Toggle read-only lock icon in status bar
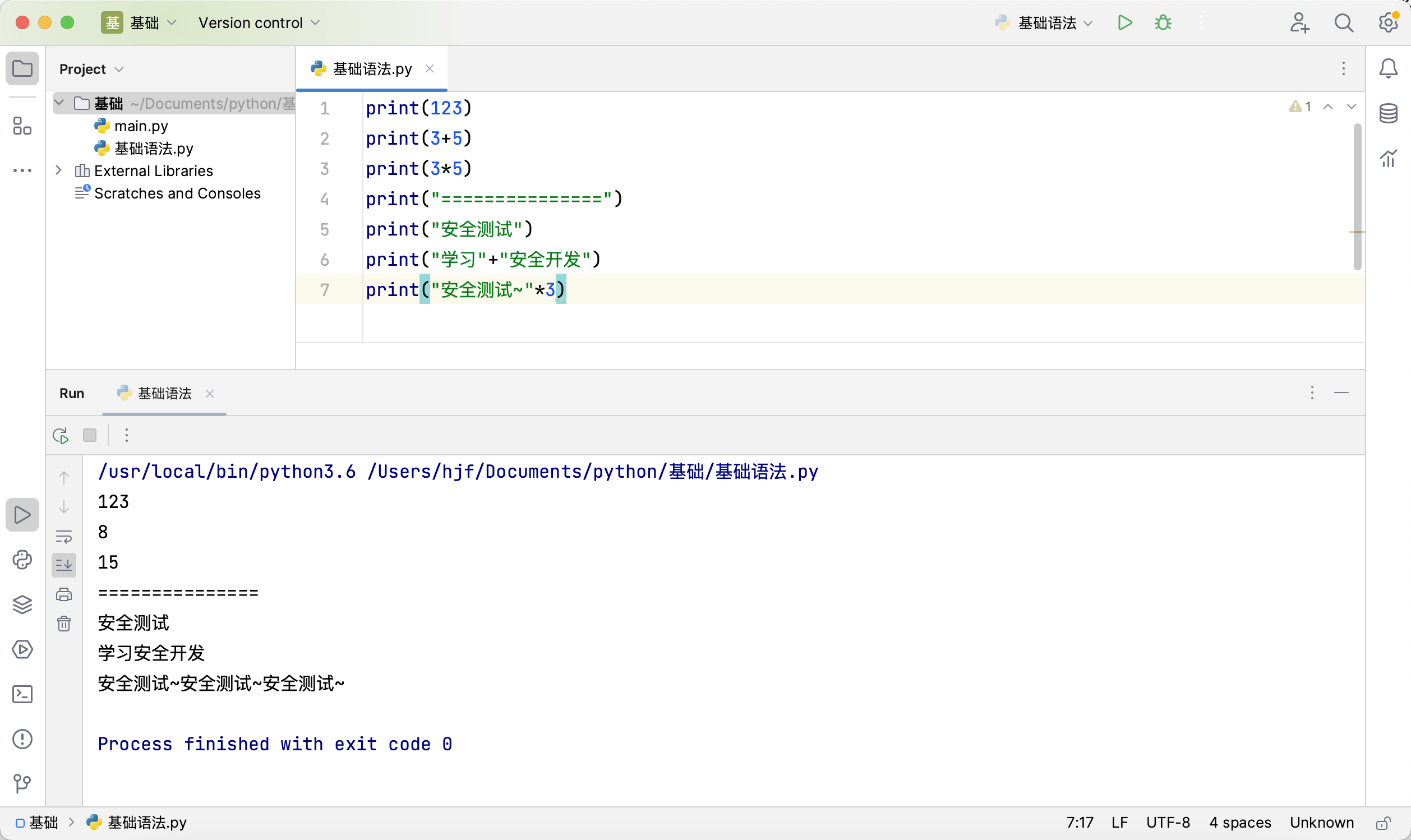1411x840 pixels. (1384, 823)
